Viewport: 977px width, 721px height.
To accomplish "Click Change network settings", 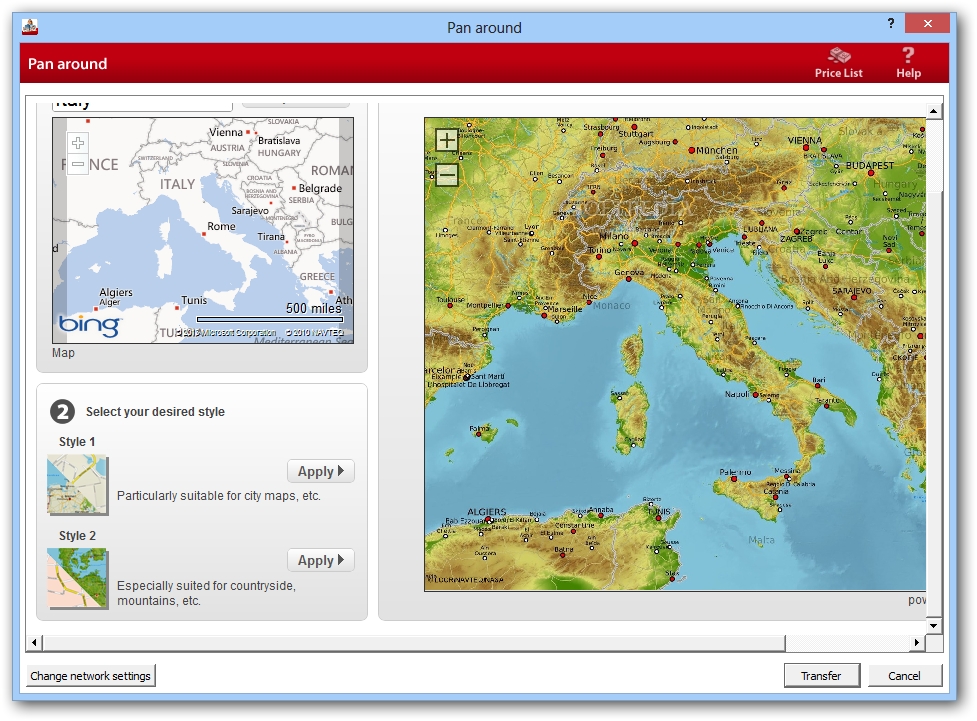I will click(x=90, y=676).
